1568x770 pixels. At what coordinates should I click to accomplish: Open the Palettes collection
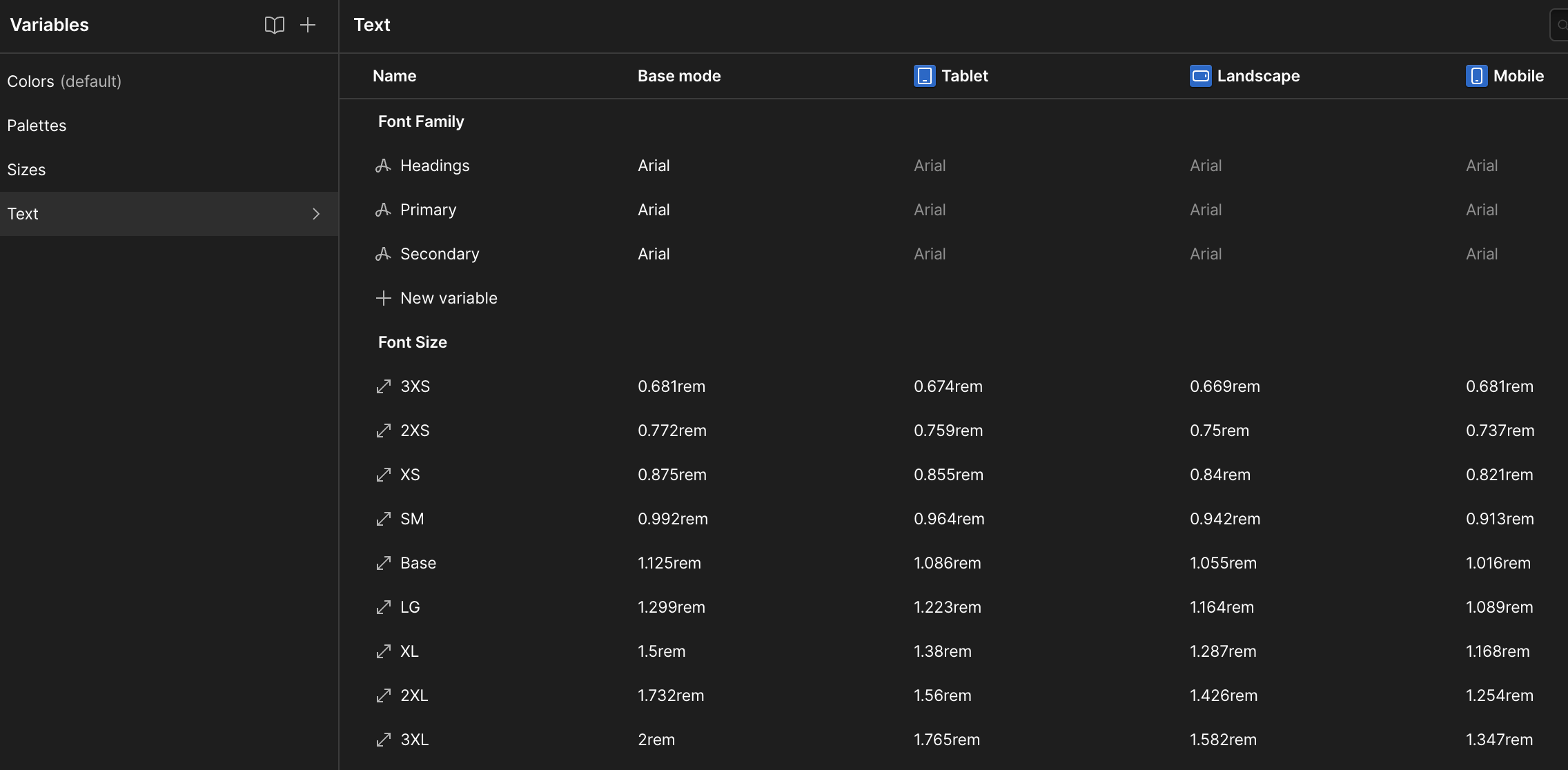coord(37,126)
